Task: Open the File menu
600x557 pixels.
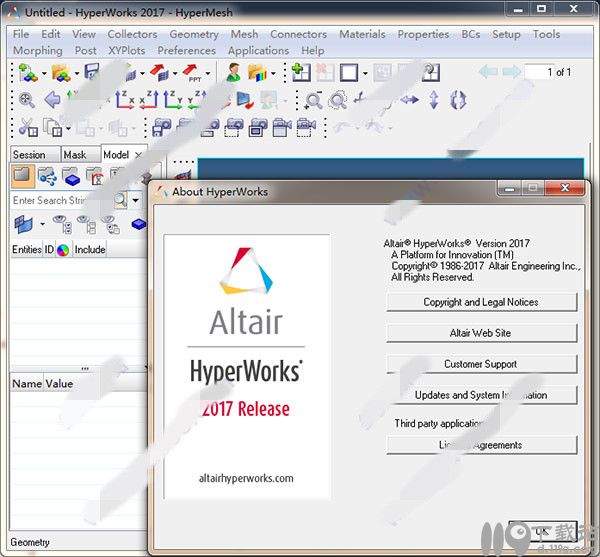Action: (21, 34)
